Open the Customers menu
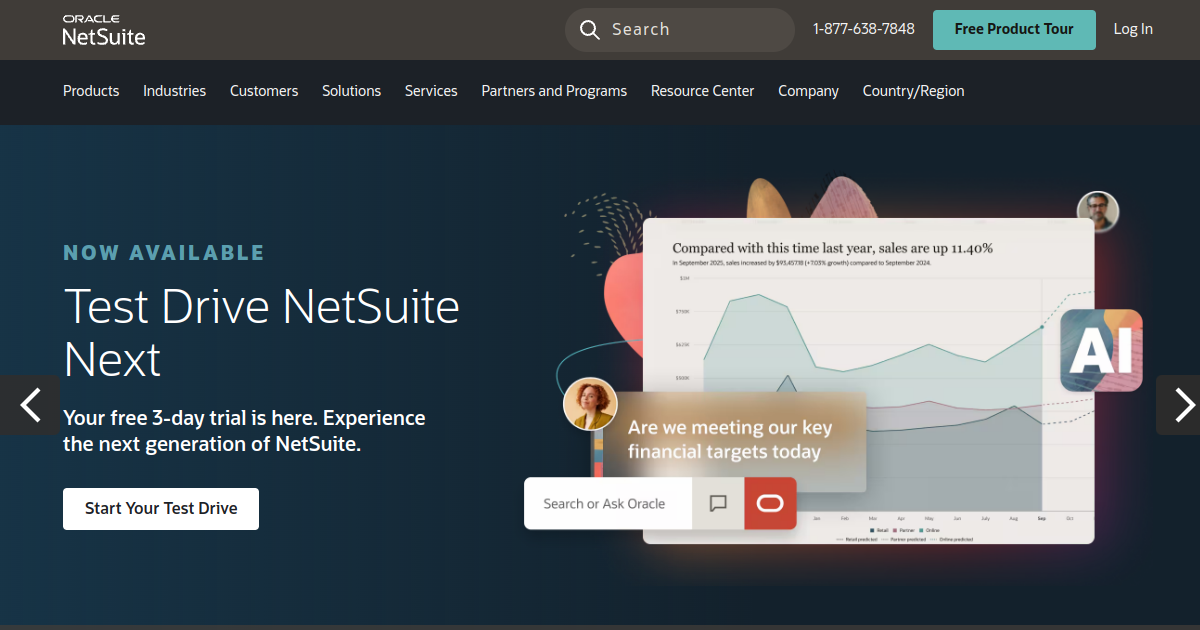 pyautogui.click(x=264, y=91)
